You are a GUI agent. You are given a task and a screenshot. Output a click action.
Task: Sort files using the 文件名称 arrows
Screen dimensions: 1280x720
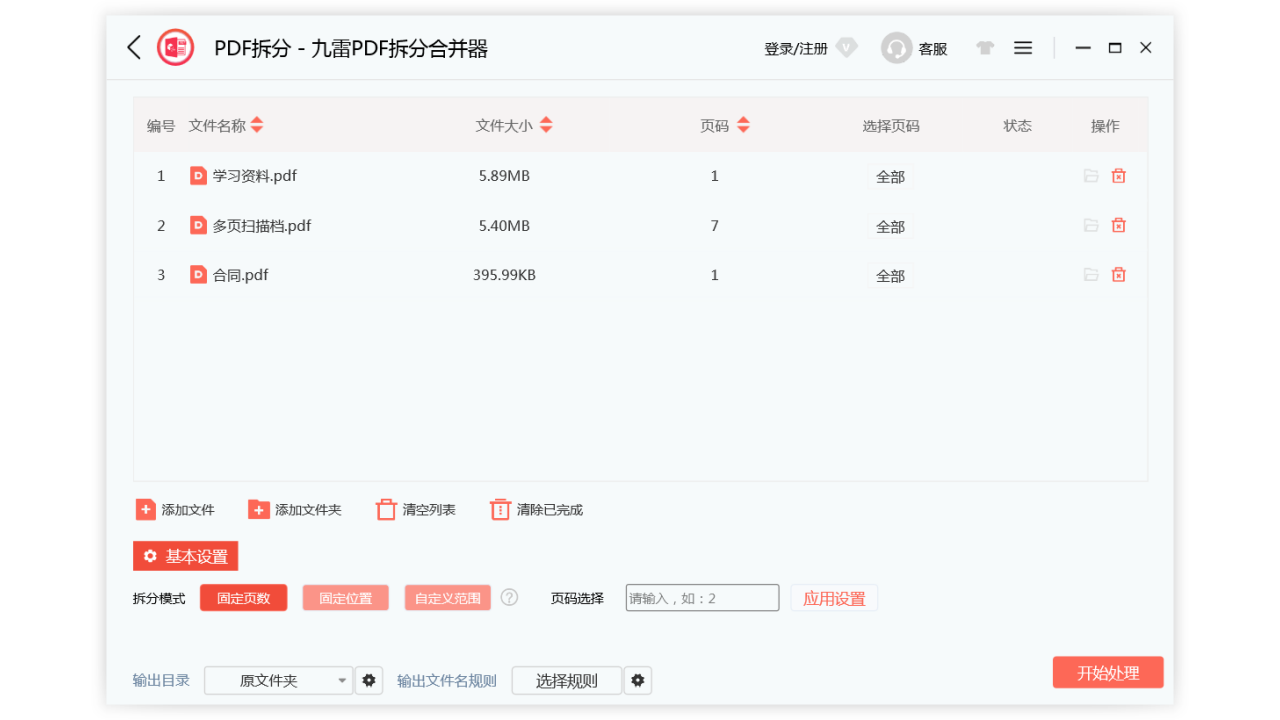tap(257, 125)
